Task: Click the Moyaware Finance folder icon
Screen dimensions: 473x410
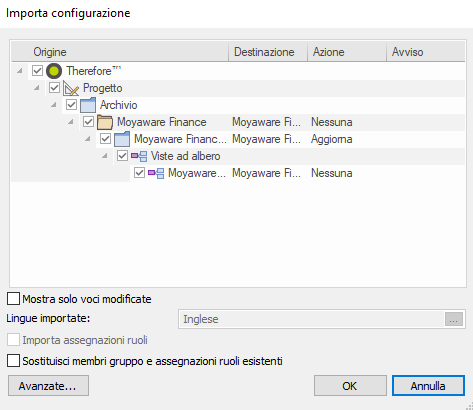Action: coord(105,122)
